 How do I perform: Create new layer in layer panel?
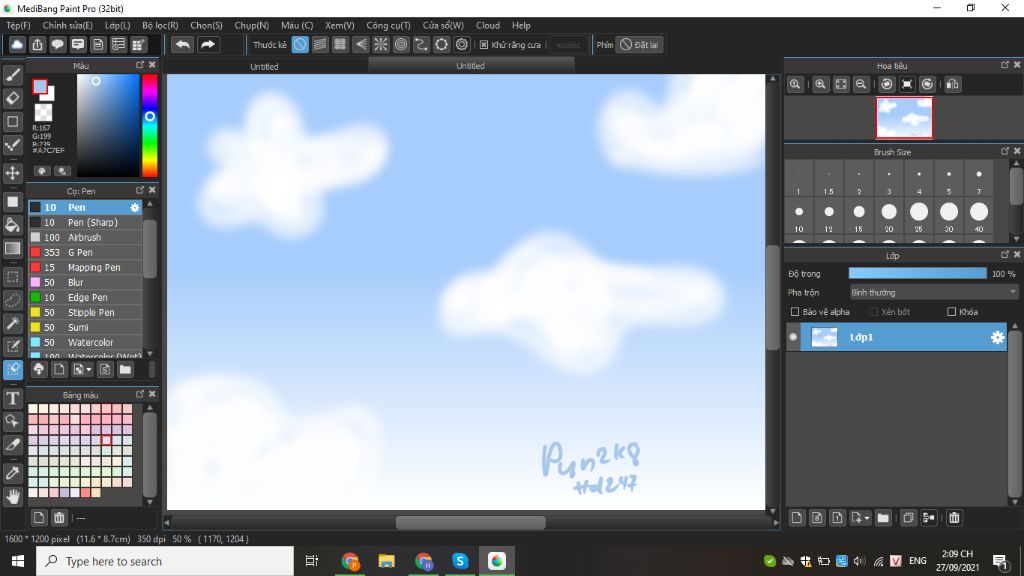pyautogui.click(x=797, y=518)
